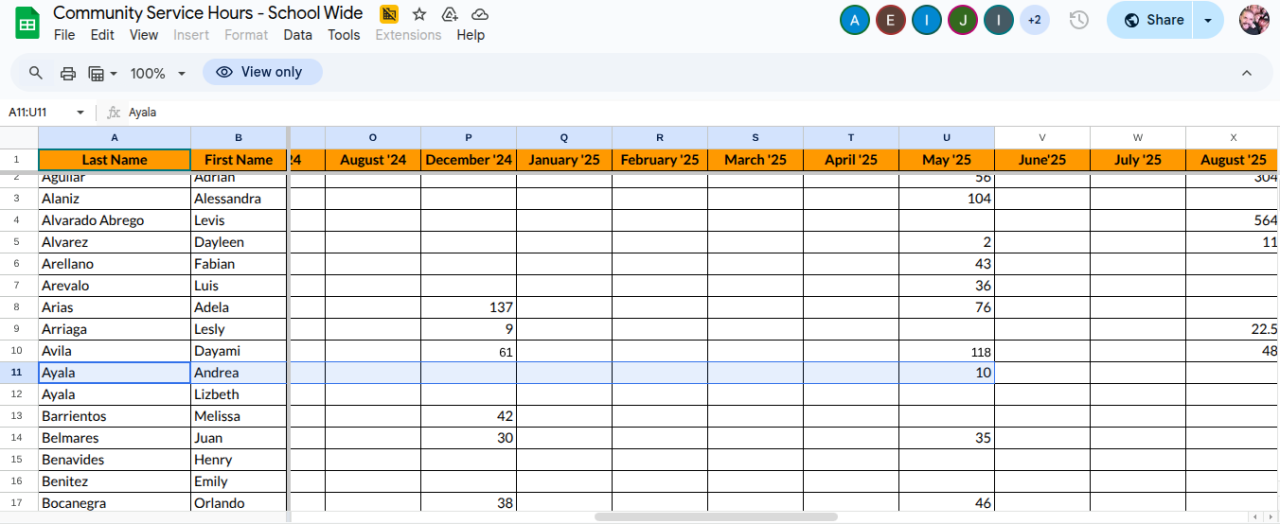Open the Data menu
This screenshot has height=524, width=1280.
297,34
